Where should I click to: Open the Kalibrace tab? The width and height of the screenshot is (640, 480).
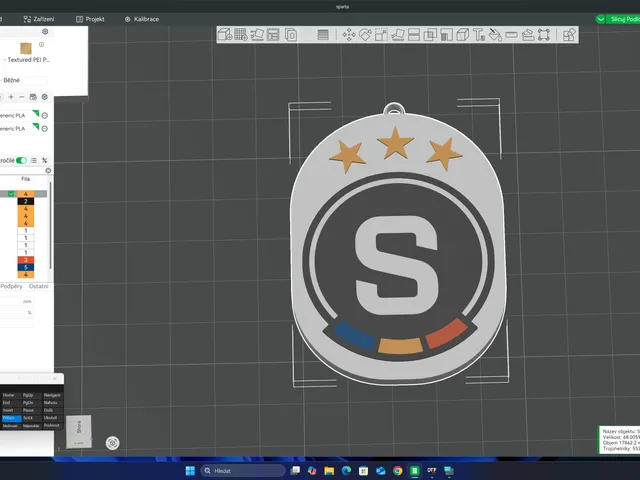(142, 19)
